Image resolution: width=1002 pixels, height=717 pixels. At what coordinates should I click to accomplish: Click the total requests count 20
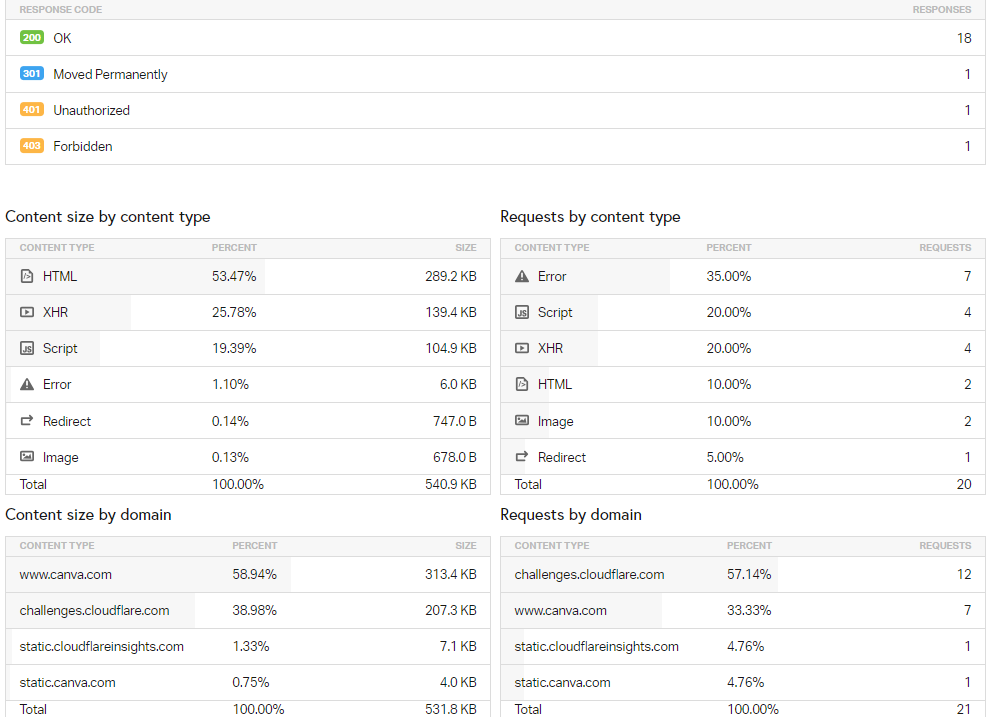click(x=964, y=484)
